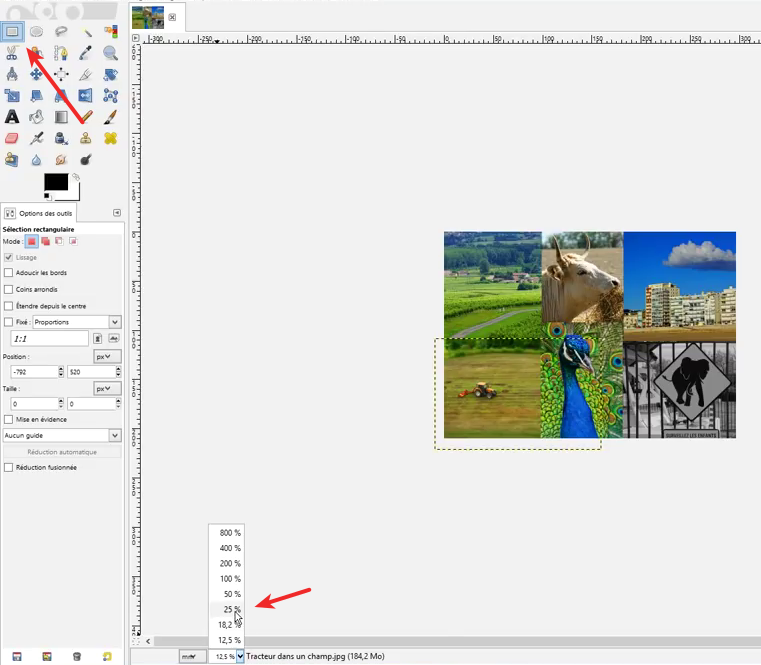The image size is (761, 665).
Task: Select the Ellipse Select tool
Action: click(x=36, y=31)
